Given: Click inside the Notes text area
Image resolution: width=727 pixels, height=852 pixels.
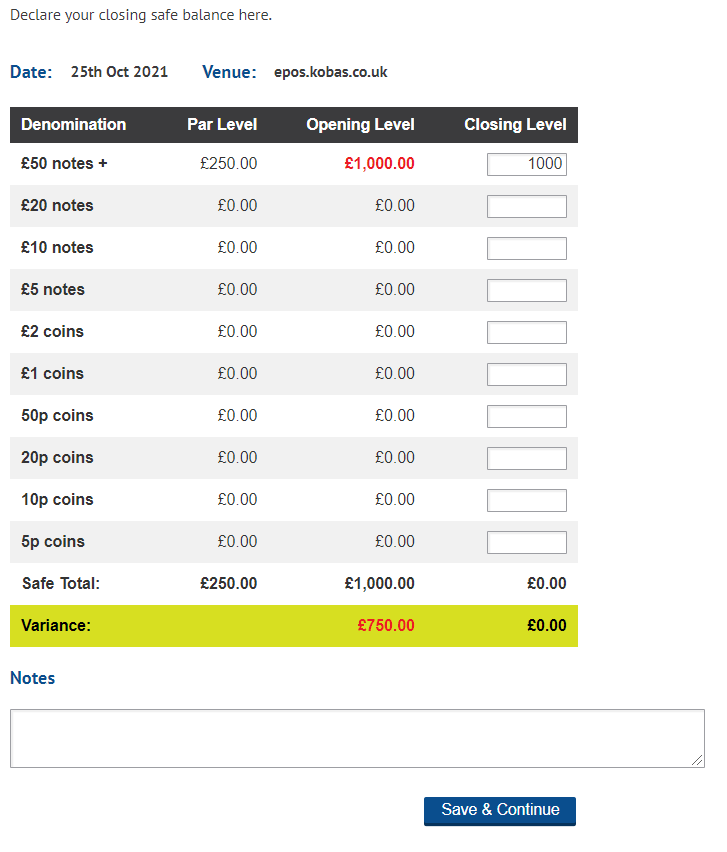Looking at the screenshot, I should point(356,738).
